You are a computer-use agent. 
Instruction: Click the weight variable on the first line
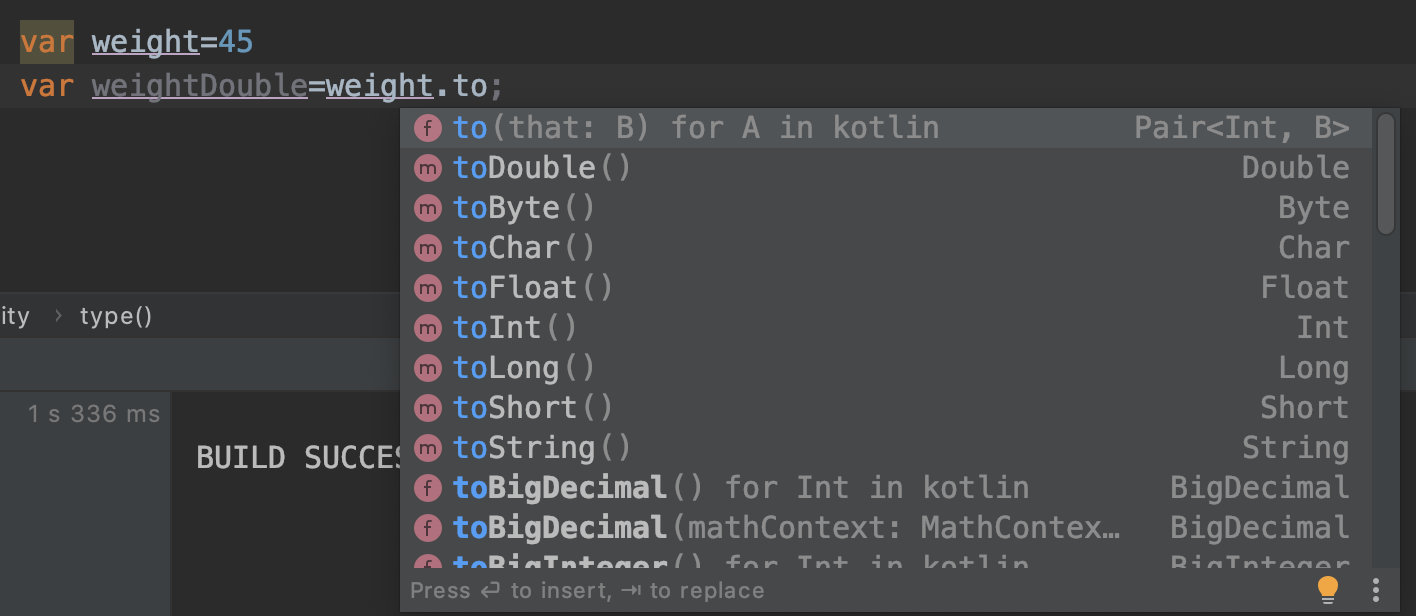(x=146, y=42)
